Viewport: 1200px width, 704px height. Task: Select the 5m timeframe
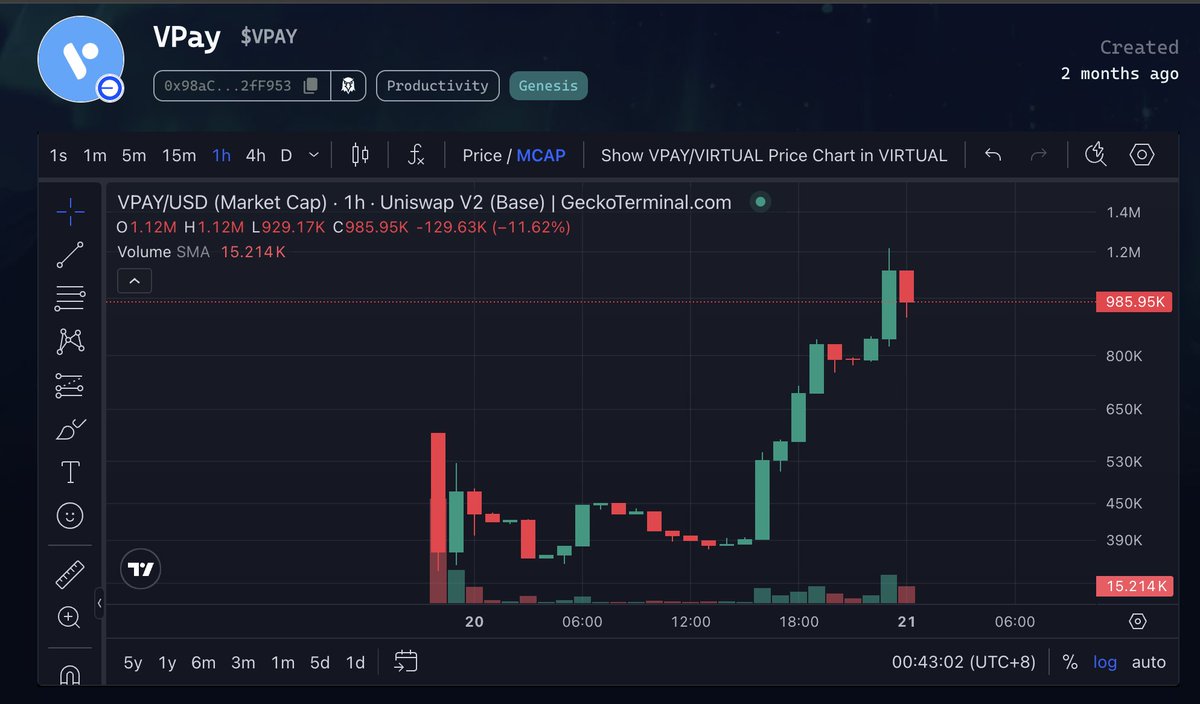134,155
